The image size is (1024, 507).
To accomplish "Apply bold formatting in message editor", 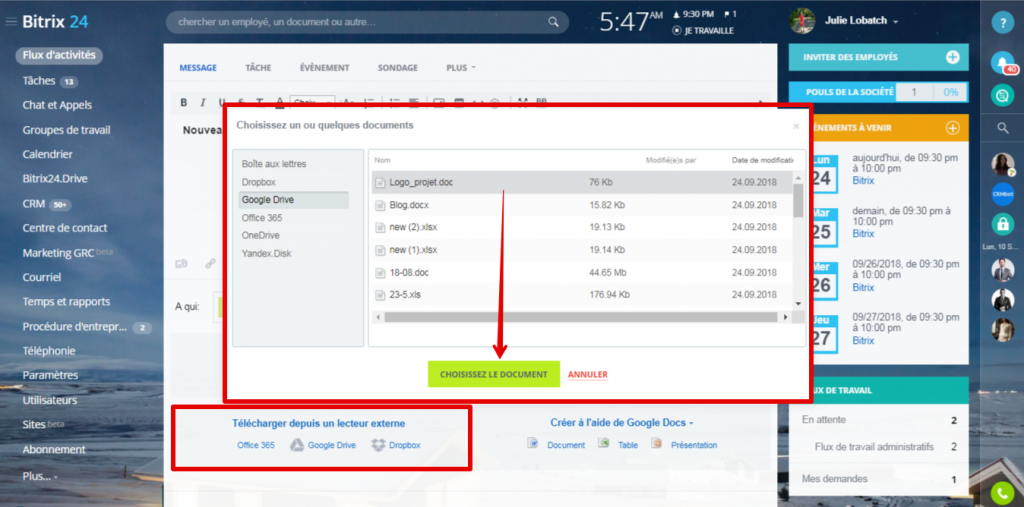I will pos(184,103).
